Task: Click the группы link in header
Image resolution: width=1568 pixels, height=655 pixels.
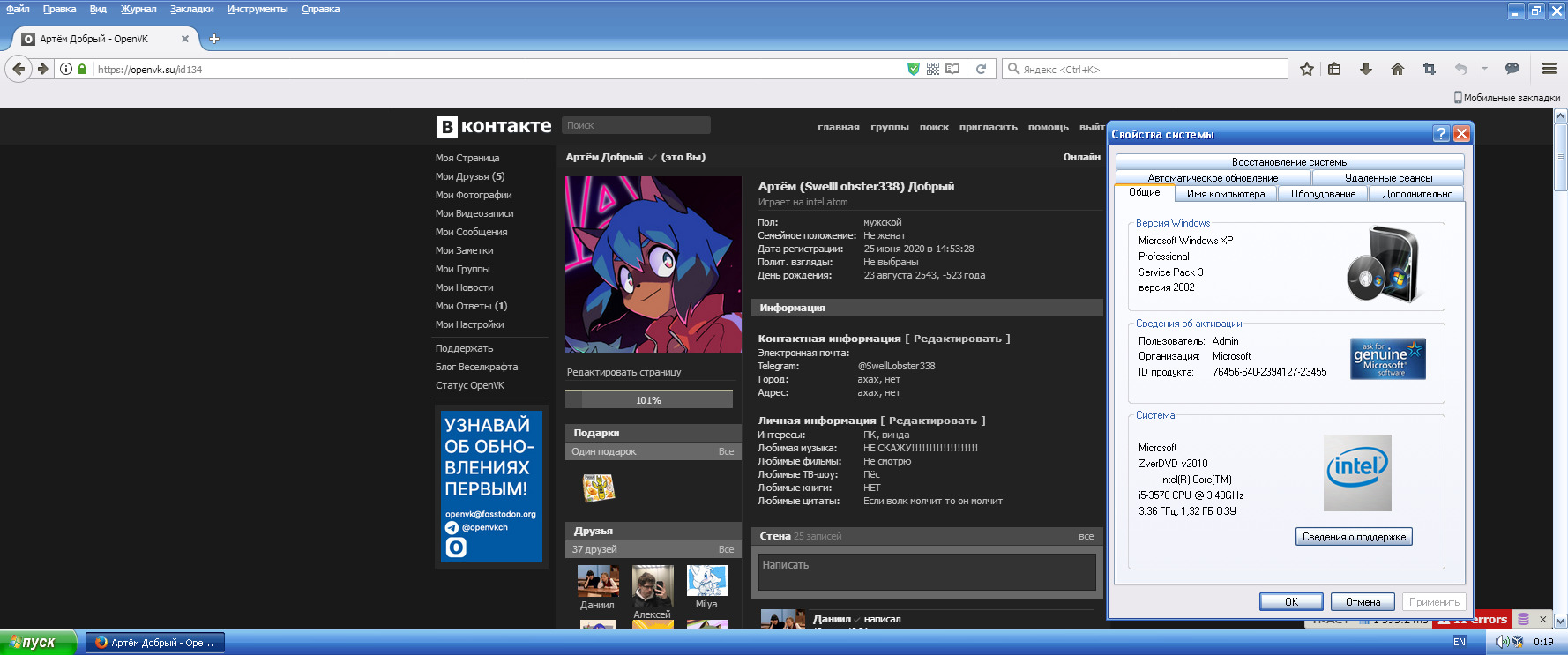Action: click(890, 127)
